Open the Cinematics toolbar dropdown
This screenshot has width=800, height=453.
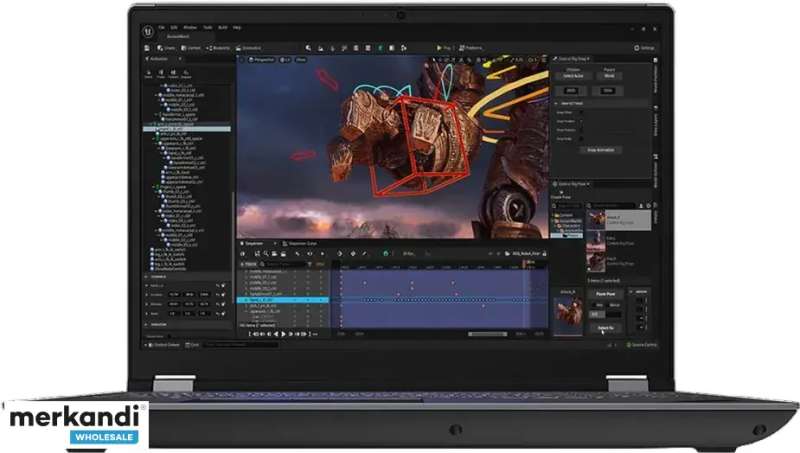(249, 48)
